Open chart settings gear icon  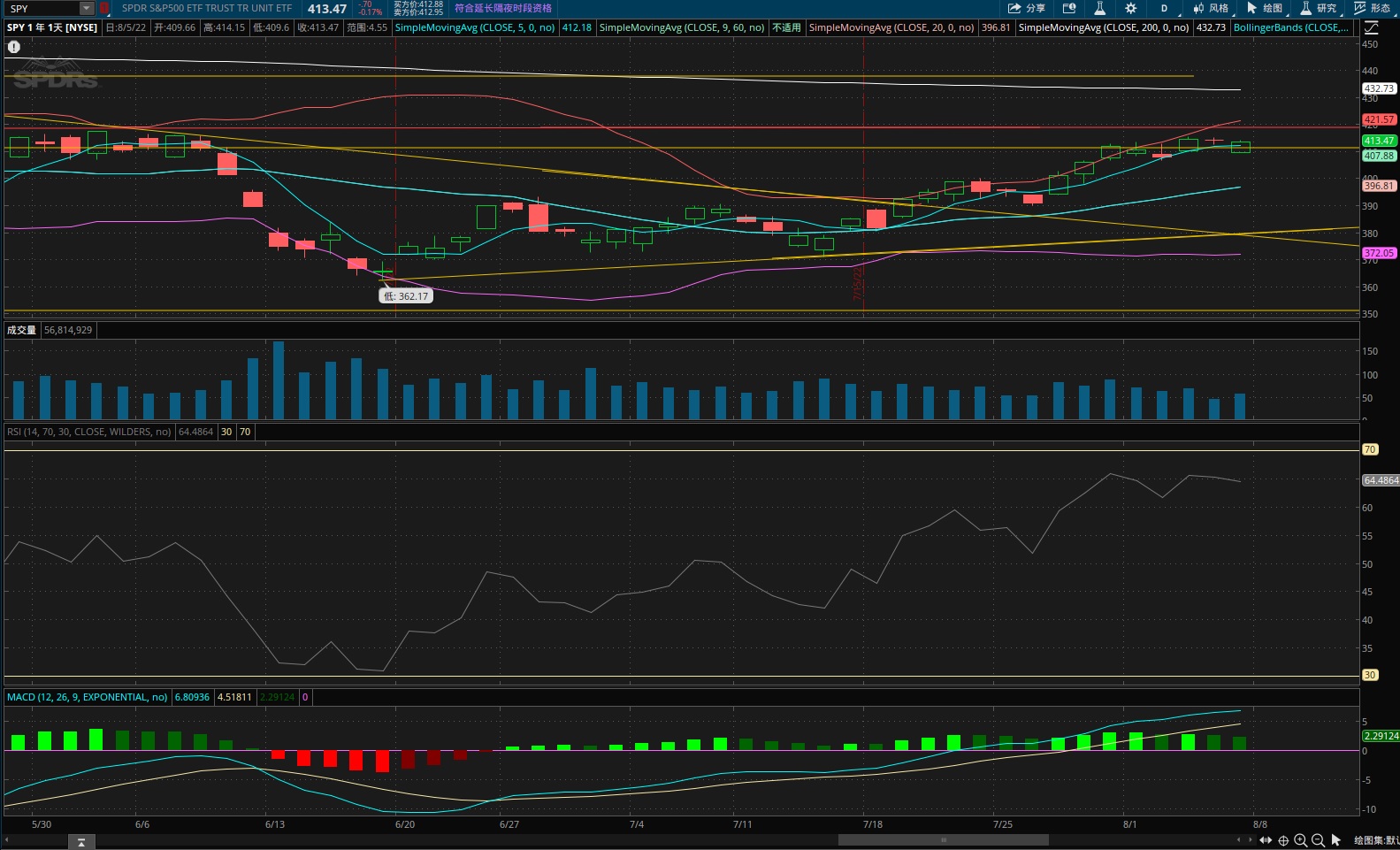point(1130,8)
